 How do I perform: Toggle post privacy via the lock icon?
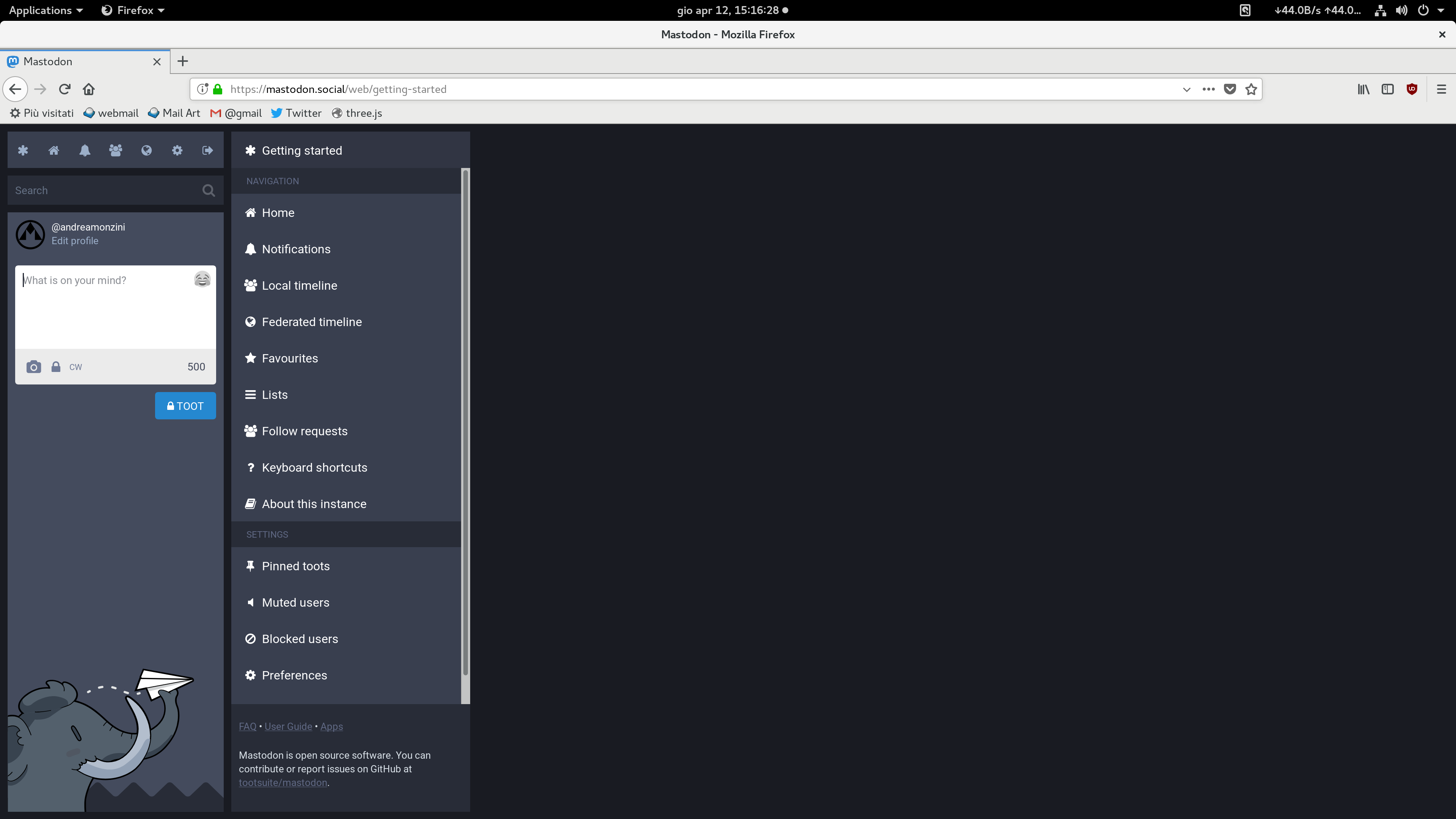pyautogui.click(x=56, y=367)
